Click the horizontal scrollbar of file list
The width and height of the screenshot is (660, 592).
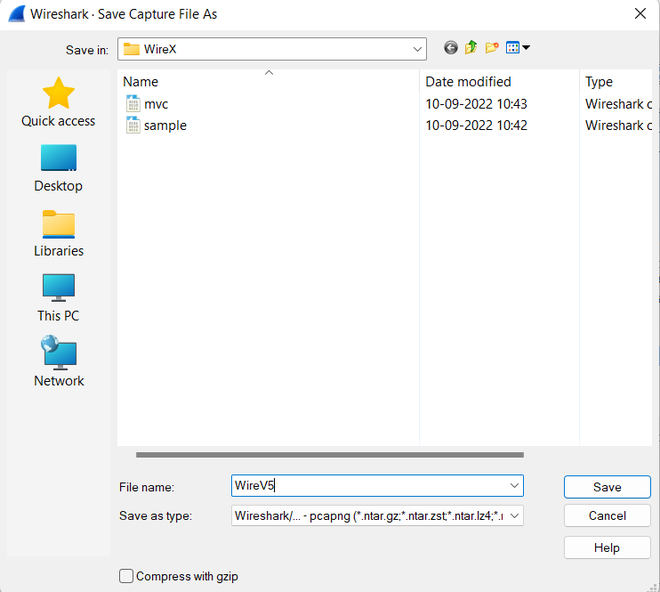pyautogui.click(x=330, y=455)
